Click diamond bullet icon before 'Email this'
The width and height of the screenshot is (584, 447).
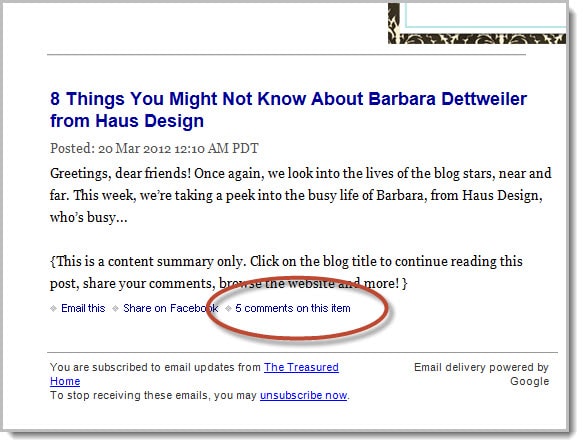pyautogui.click(x=54, y=308)
